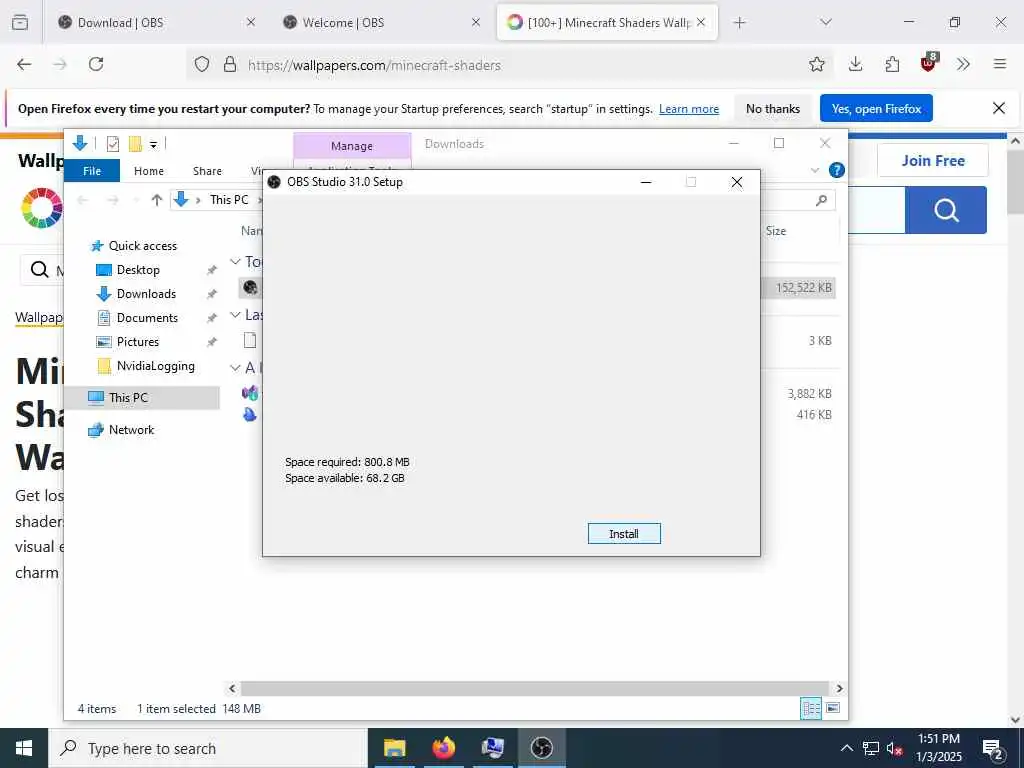Switch Explorer to large icons view

tap(833, 708)
